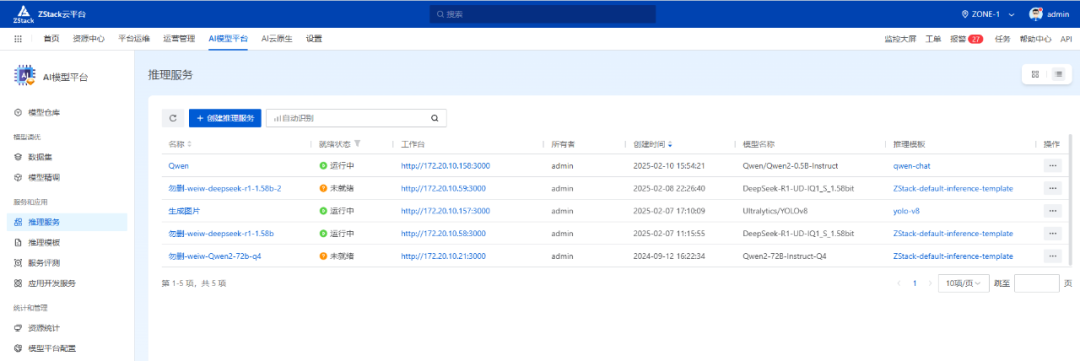Open 帮助中心 link

coord(1035,39)
